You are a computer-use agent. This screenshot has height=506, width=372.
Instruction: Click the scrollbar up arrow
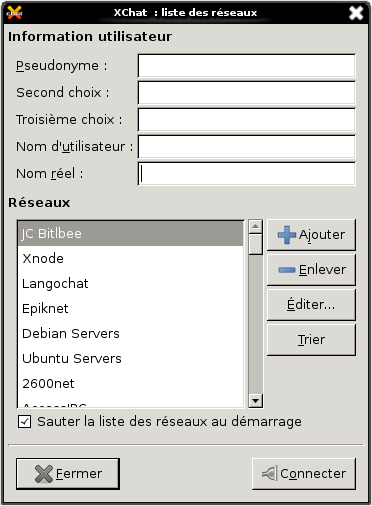(256, 227)
